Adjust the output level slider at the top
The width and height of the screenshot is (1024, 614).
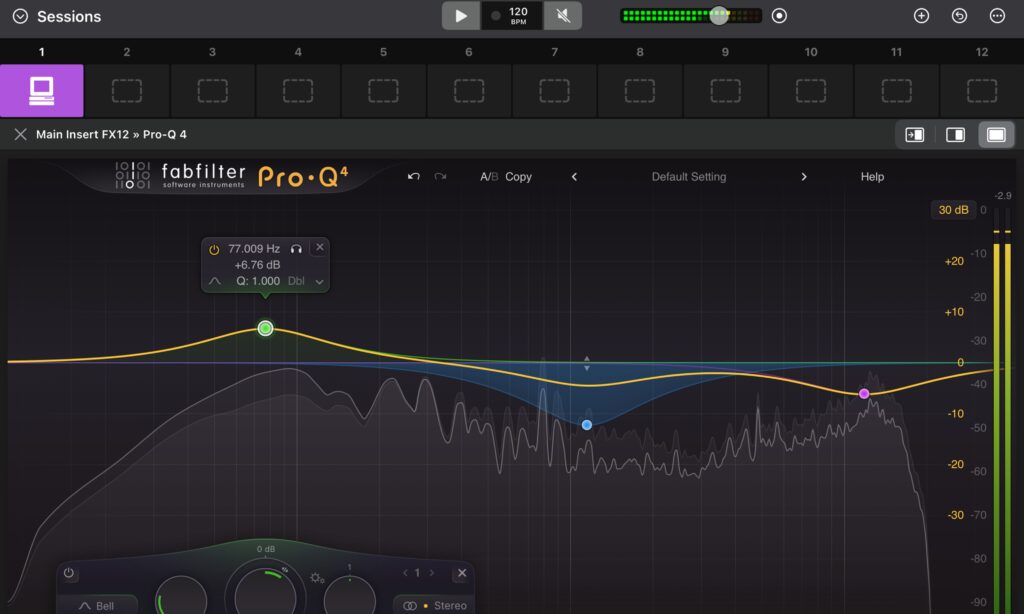coord(719,16)
